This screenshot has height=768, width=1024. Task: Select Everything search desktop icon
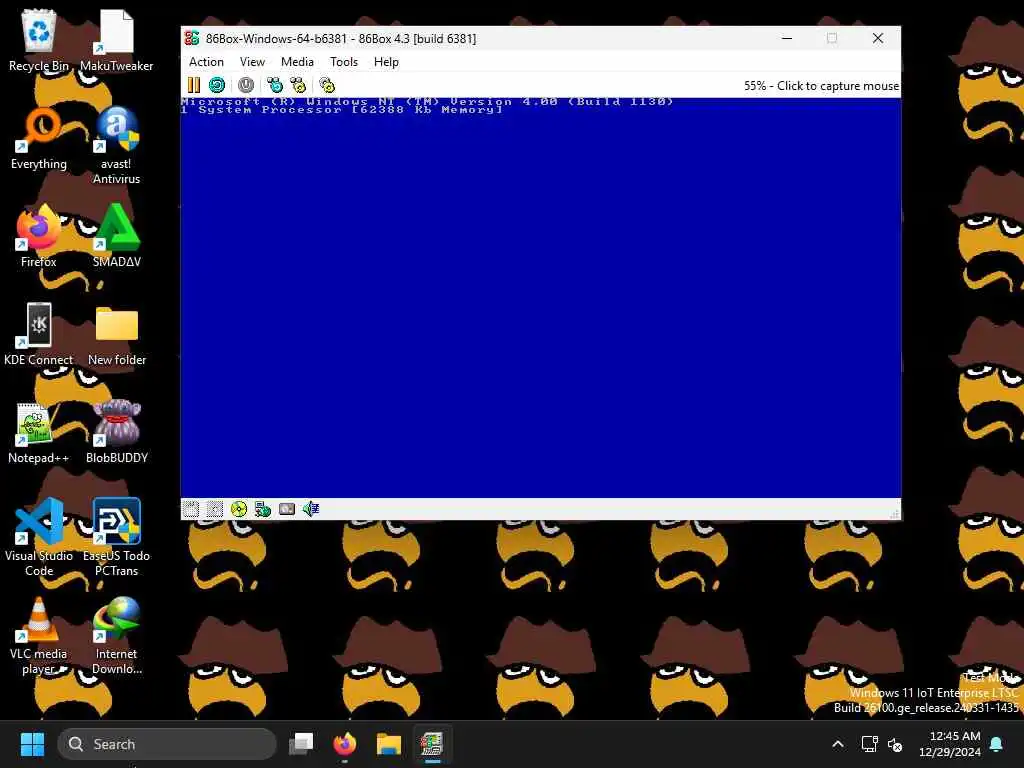[x=39, y=138]
